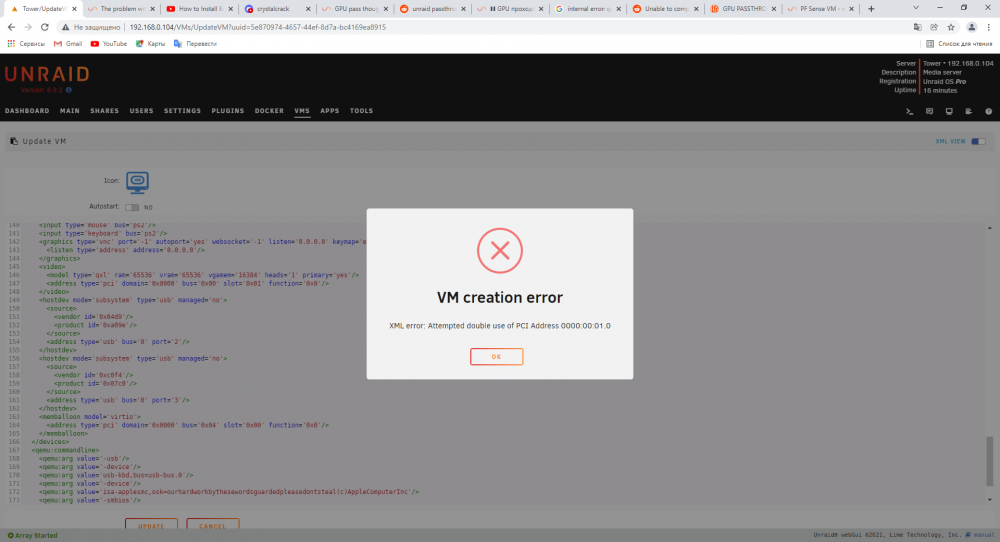Click XML editor scroll up arrow
The height and width of the screenshot is (542, 1000).
(x=990, y=228)
